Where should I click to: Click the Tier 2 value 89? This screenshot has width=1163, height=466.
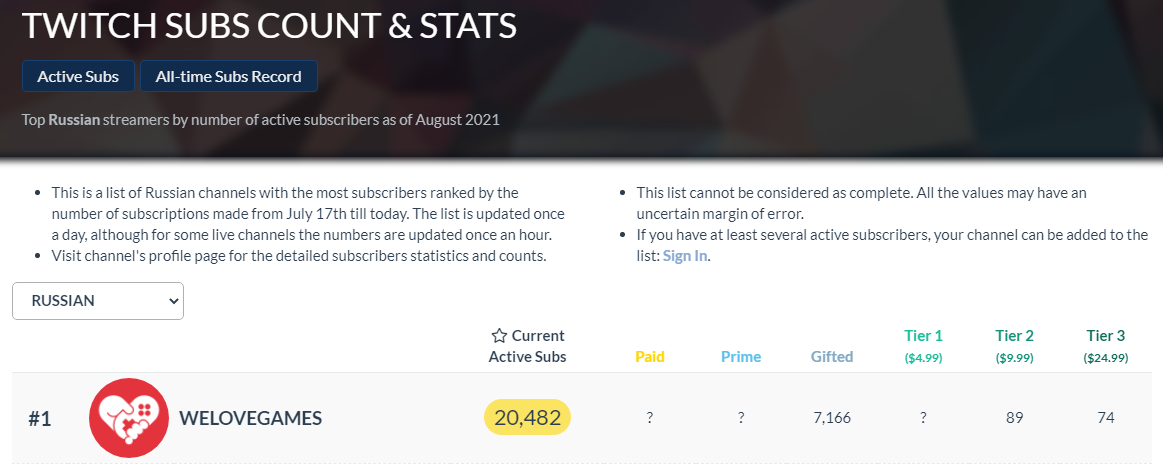1014,418
